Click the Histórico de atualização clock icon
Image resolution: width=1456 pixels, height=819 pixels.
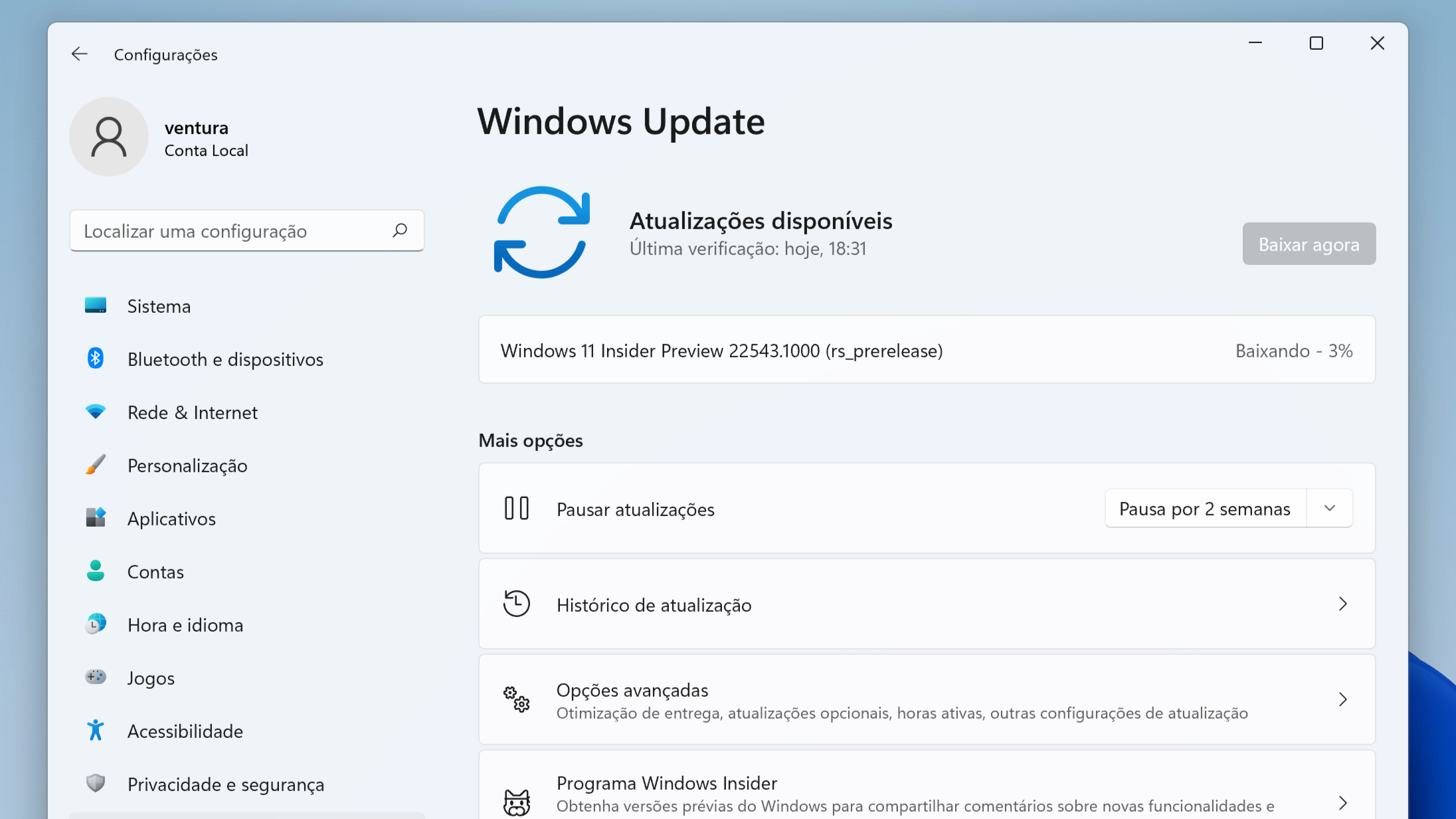tap(517, 604)
